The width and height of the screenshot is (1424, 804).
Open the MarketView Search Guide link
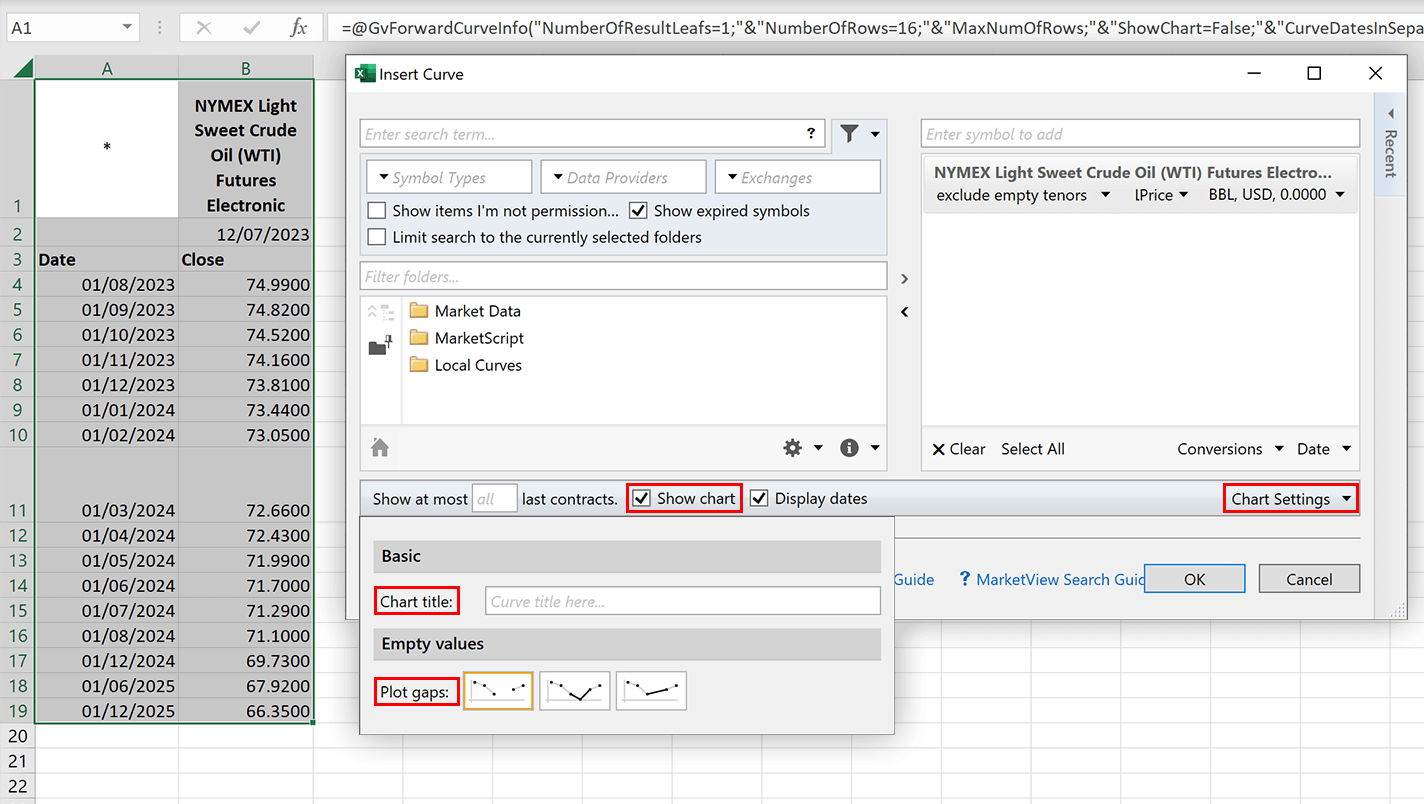click(x=1059, y=579)
